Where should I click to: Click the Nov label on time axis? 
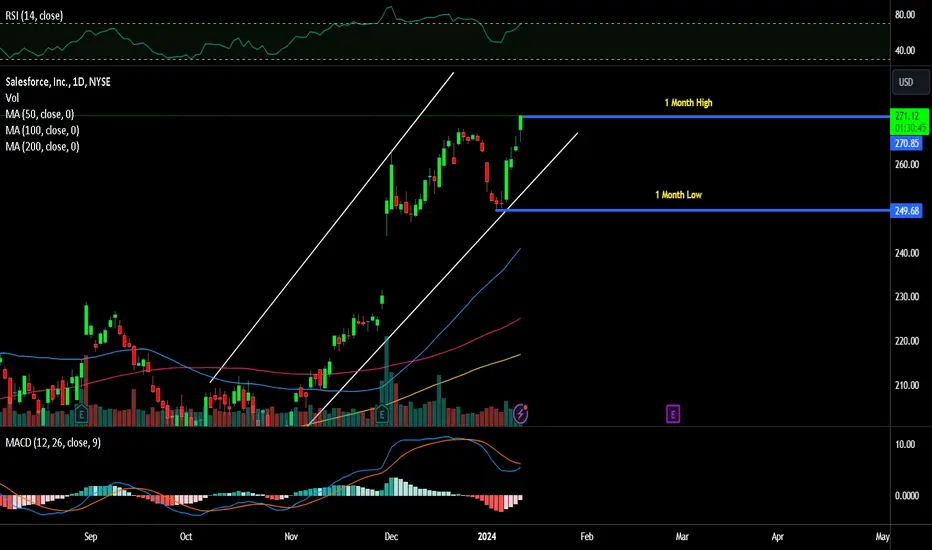pos(291,537)
